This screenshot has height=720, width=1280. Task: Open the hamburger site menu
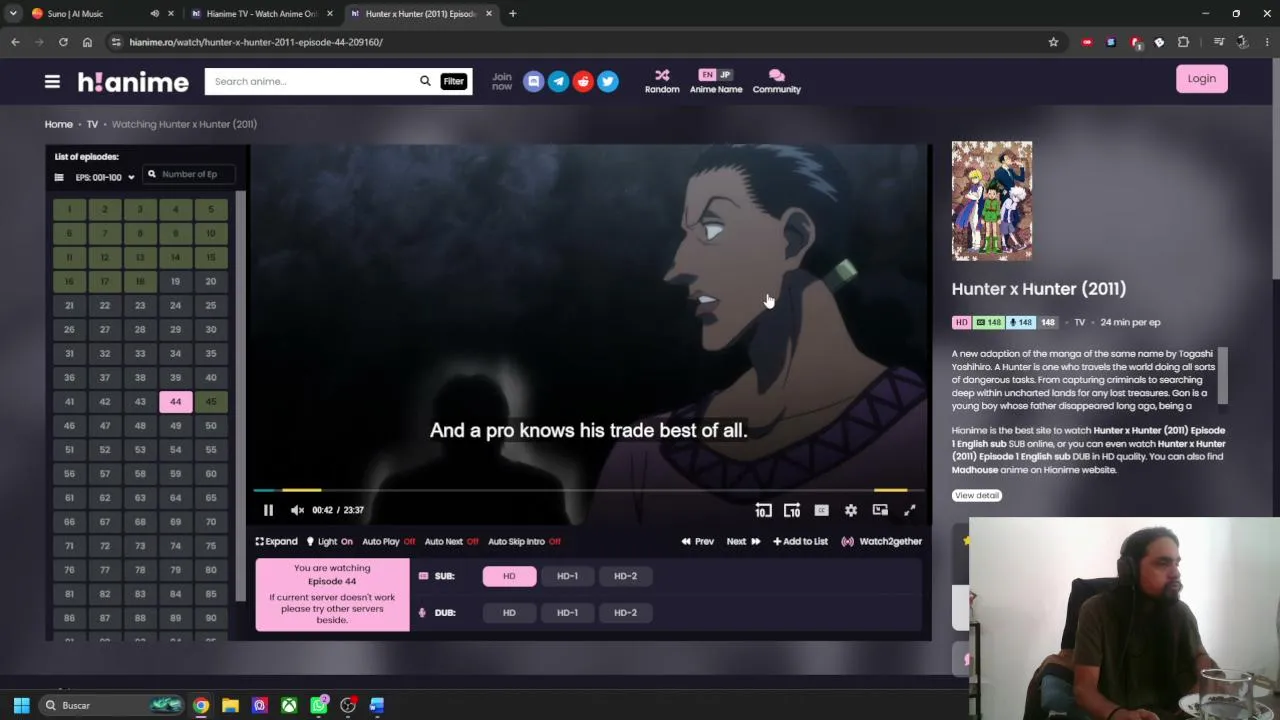click(52, 82)
